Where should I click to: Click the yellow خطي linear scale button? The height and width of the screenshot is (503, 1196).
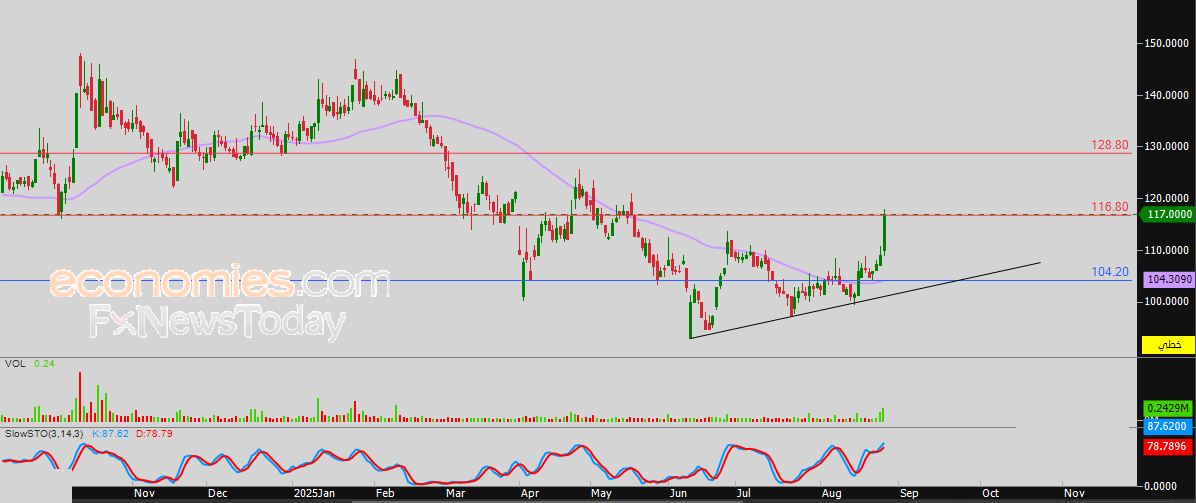(1168, 344)
